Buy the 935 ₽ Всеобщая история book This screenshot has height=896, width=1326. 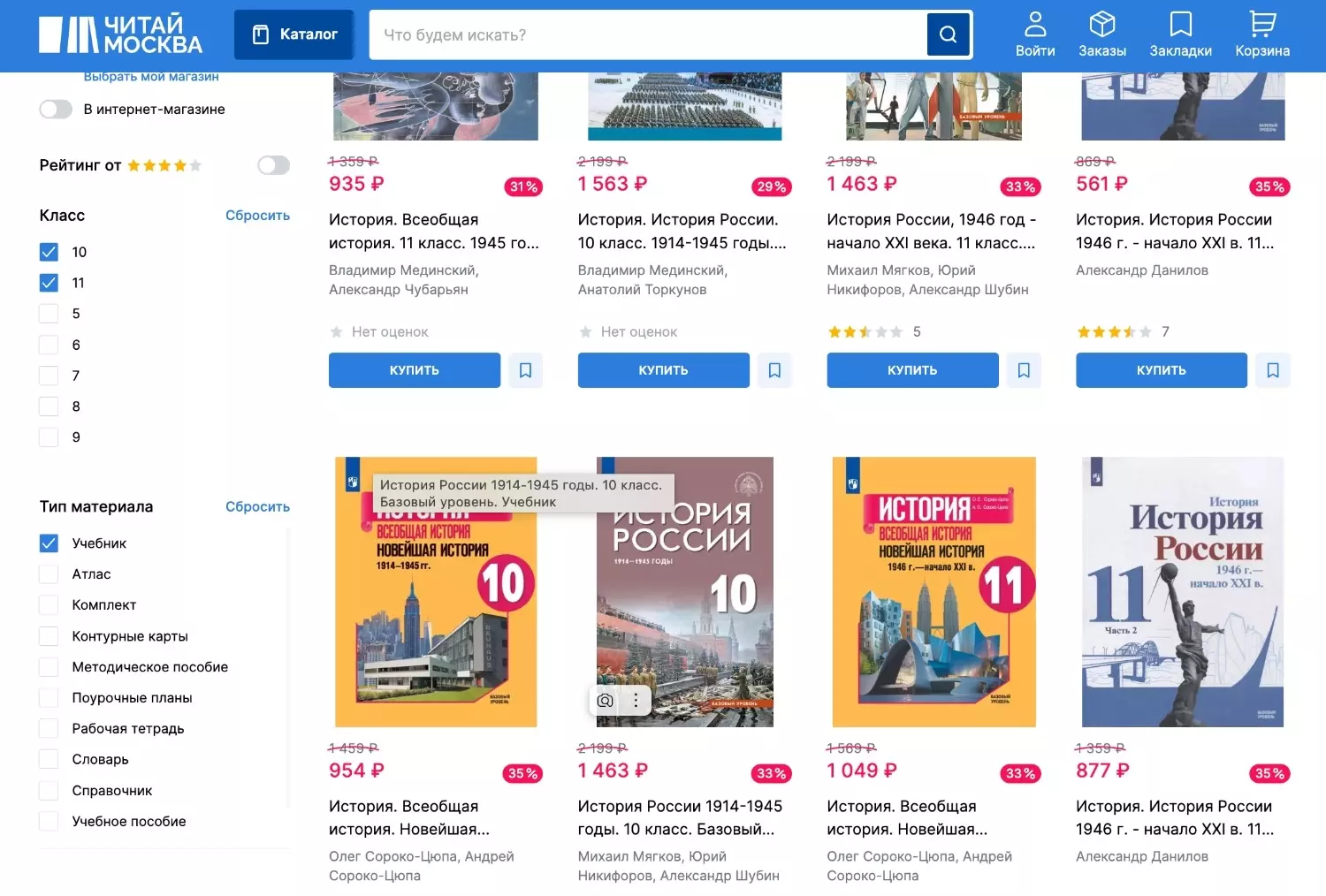[x=415, y=370]
